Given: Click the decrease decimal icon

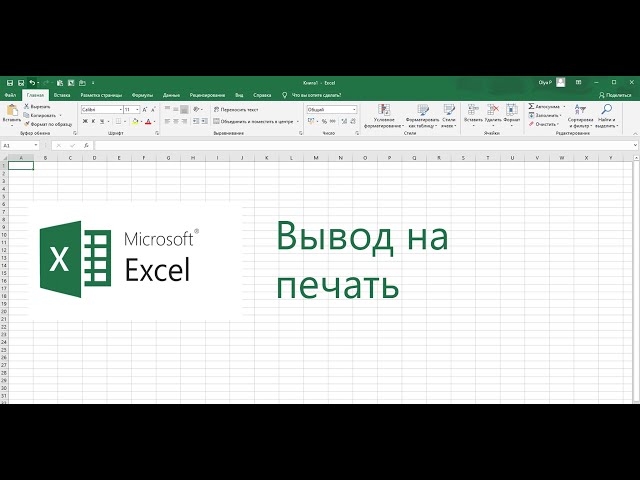Looking at the screenshot, I should click(353, 121).
